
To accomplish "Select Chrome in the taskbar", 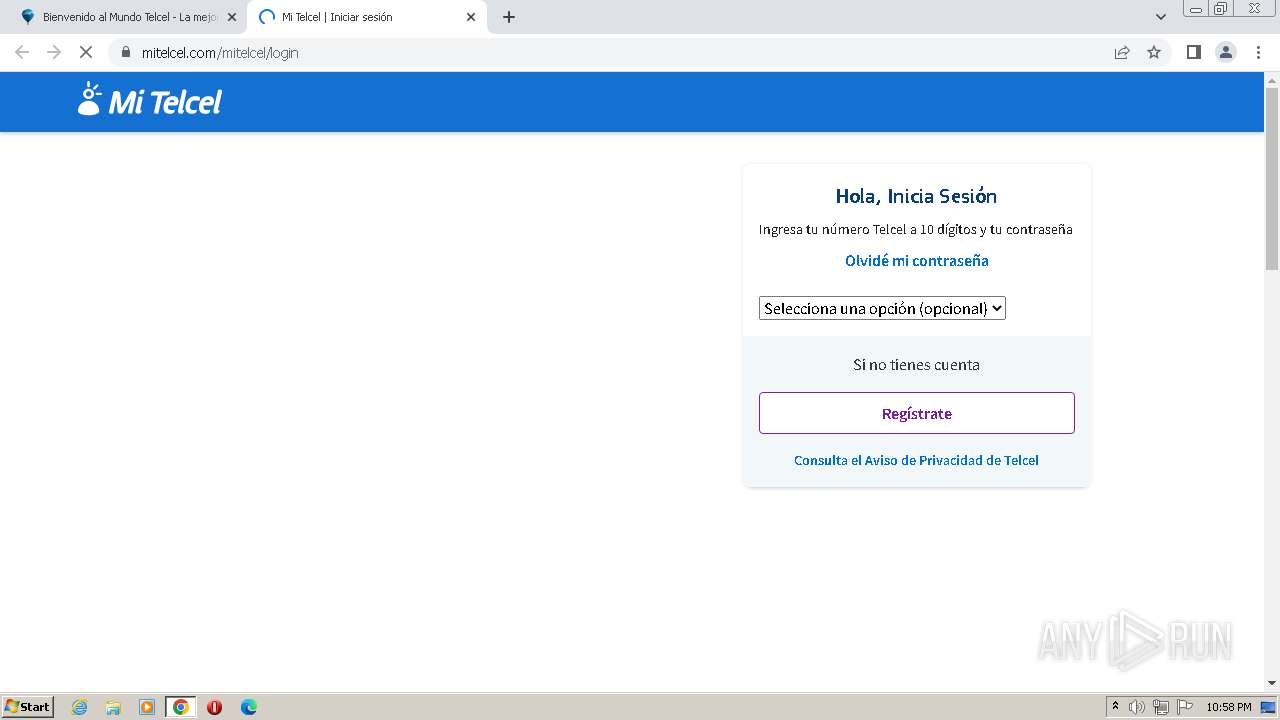I will coord(181,707).
